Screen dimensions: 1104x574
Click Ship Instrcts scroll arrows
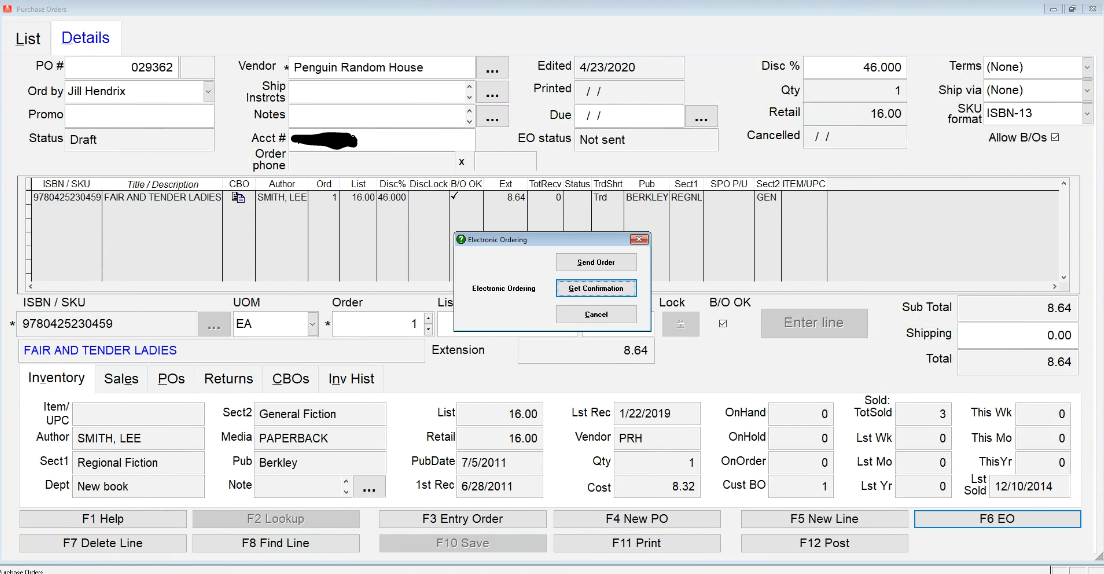coord(470,92)
